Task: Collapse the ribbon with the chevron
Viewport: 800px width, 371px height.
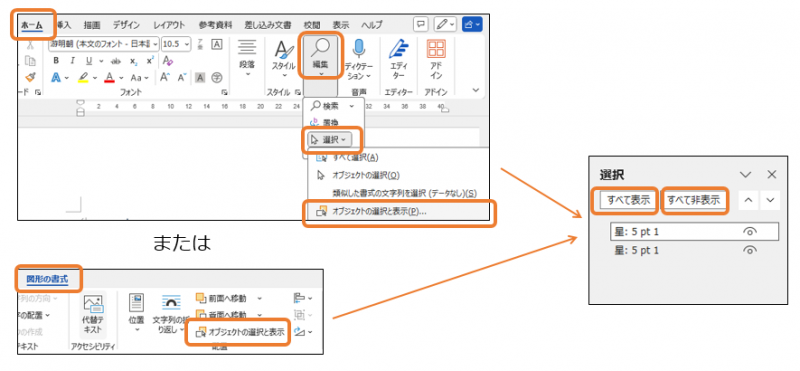Action: [476, 90]
